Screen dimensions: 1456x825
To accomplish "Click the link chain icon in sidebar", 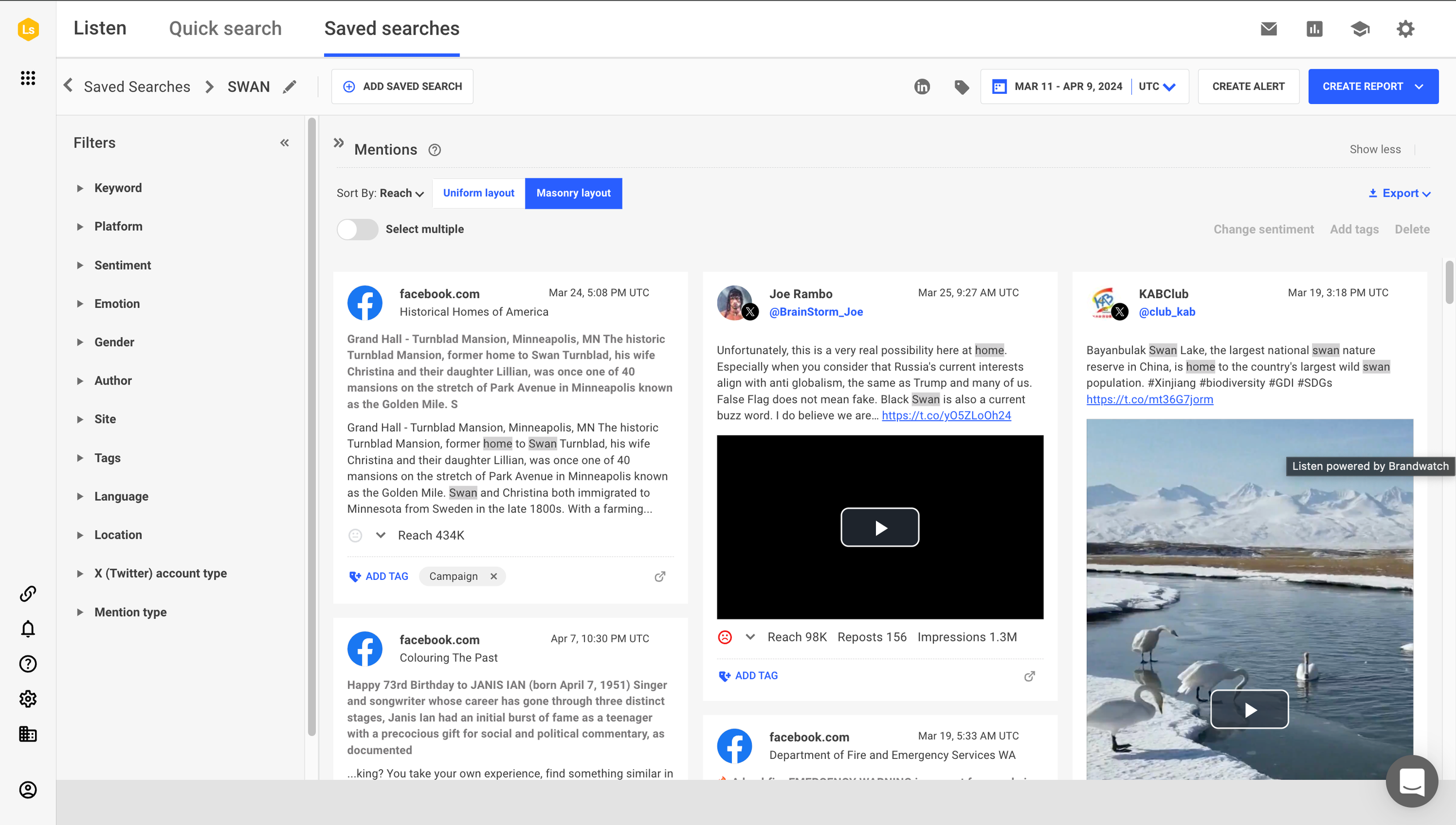I will (28, 593).
